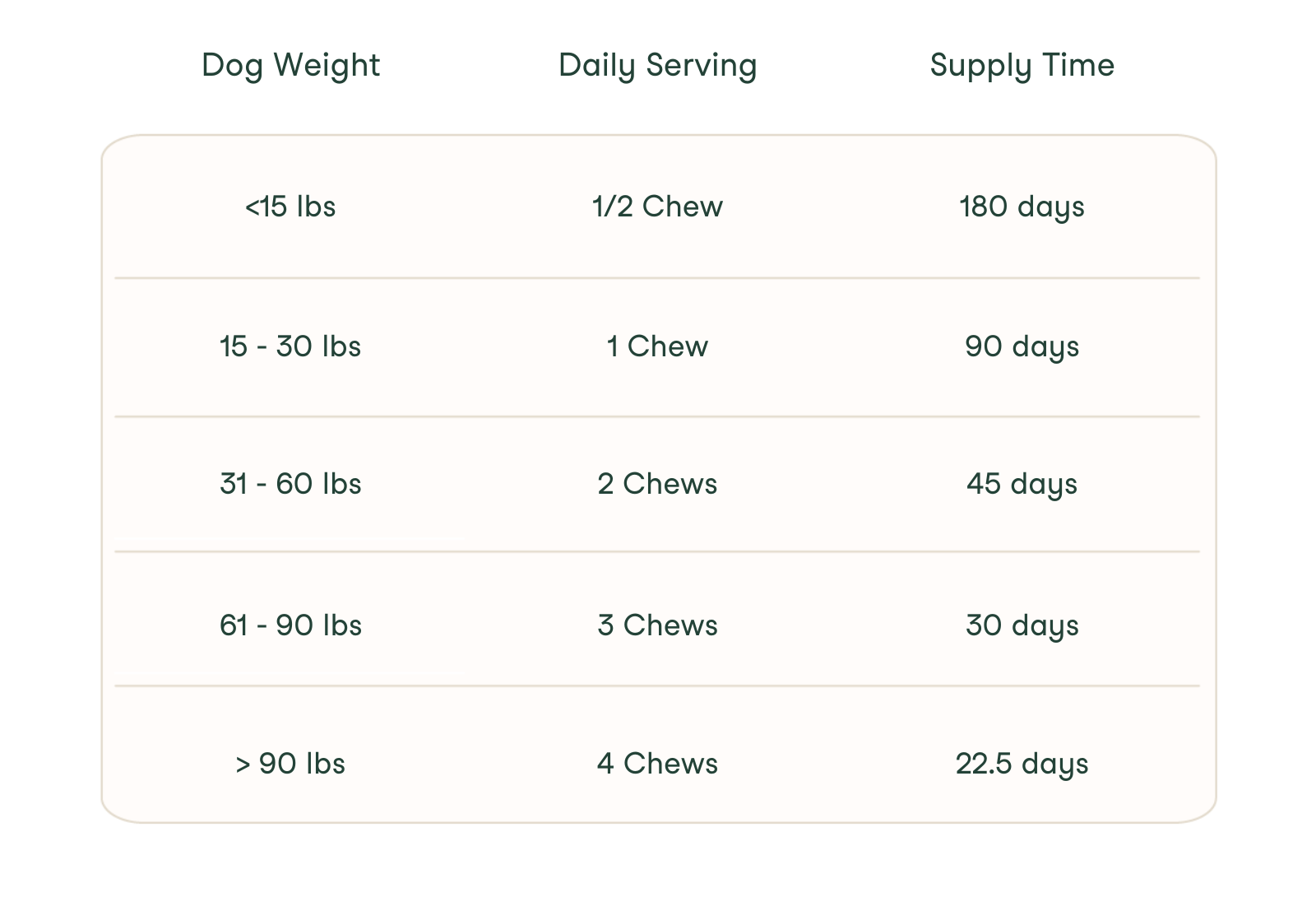Select the 1/2 Chew serving cell
The width and height of the screenshot is (1316, 897).
tap(657, 207)
